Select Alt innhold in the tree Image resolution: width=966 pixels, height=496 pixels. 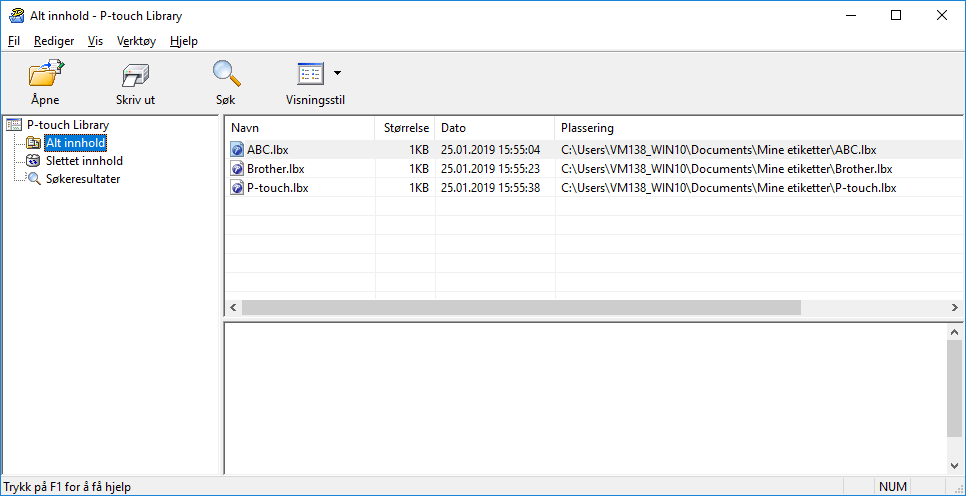tap(75, 143)
